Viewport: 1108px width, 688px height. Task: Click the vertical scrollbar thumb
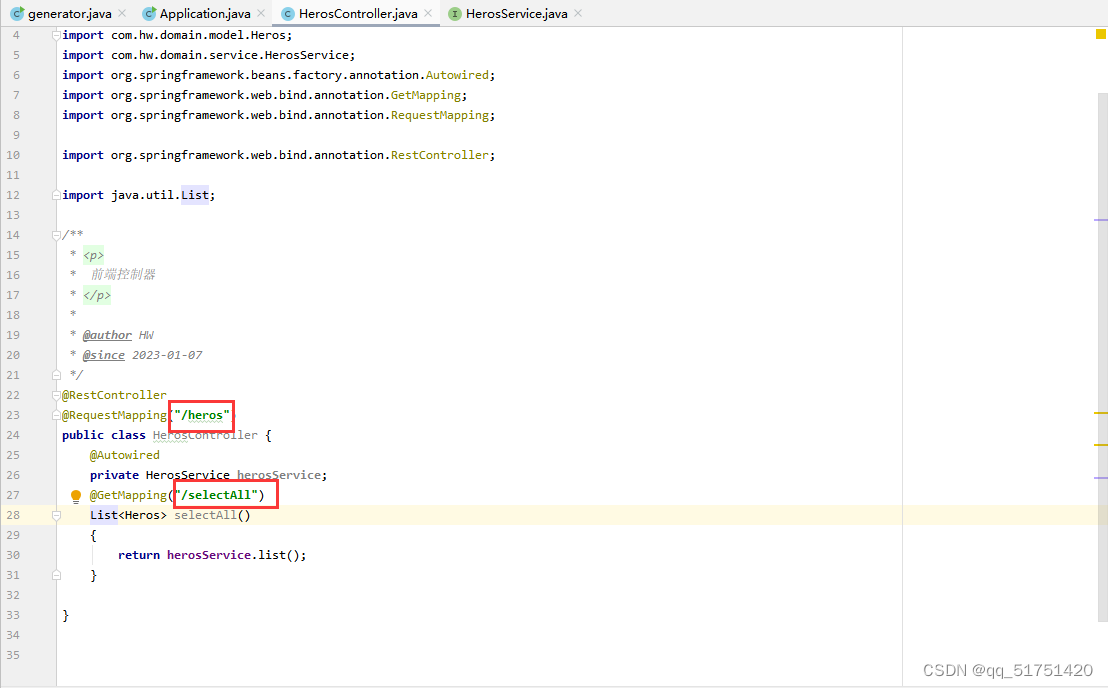[x=1102, y=357]
